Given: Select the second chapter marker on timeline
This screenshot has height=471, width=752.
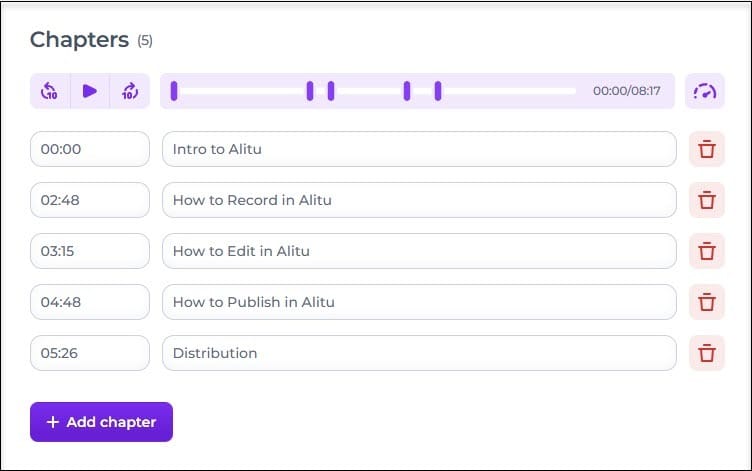Looking at the screenshot, I should pyautogui.click(x=310, y=91).
